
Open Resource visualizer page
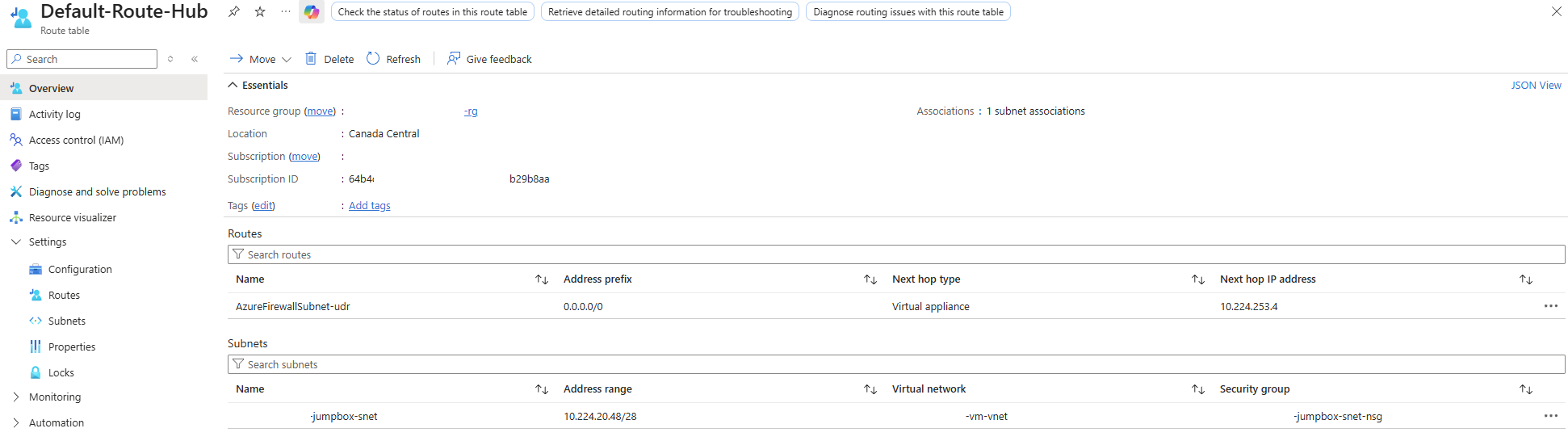click(73, 217)
